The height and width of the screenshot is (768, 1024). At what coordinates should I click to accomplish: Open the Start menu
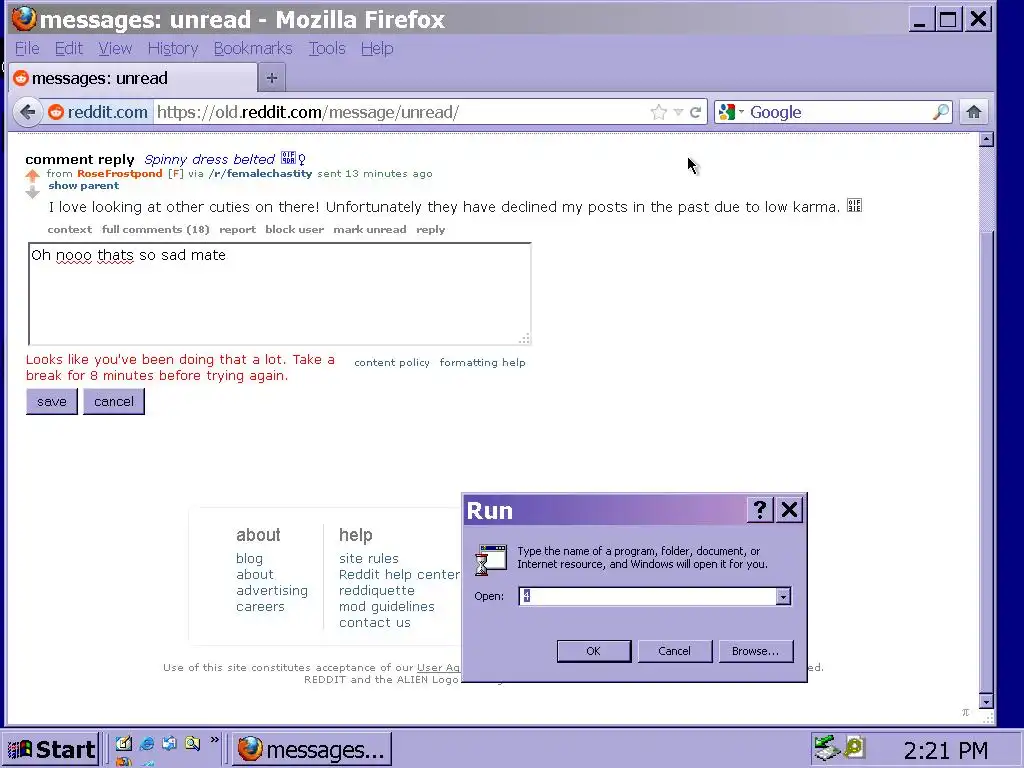click(52, 749)
